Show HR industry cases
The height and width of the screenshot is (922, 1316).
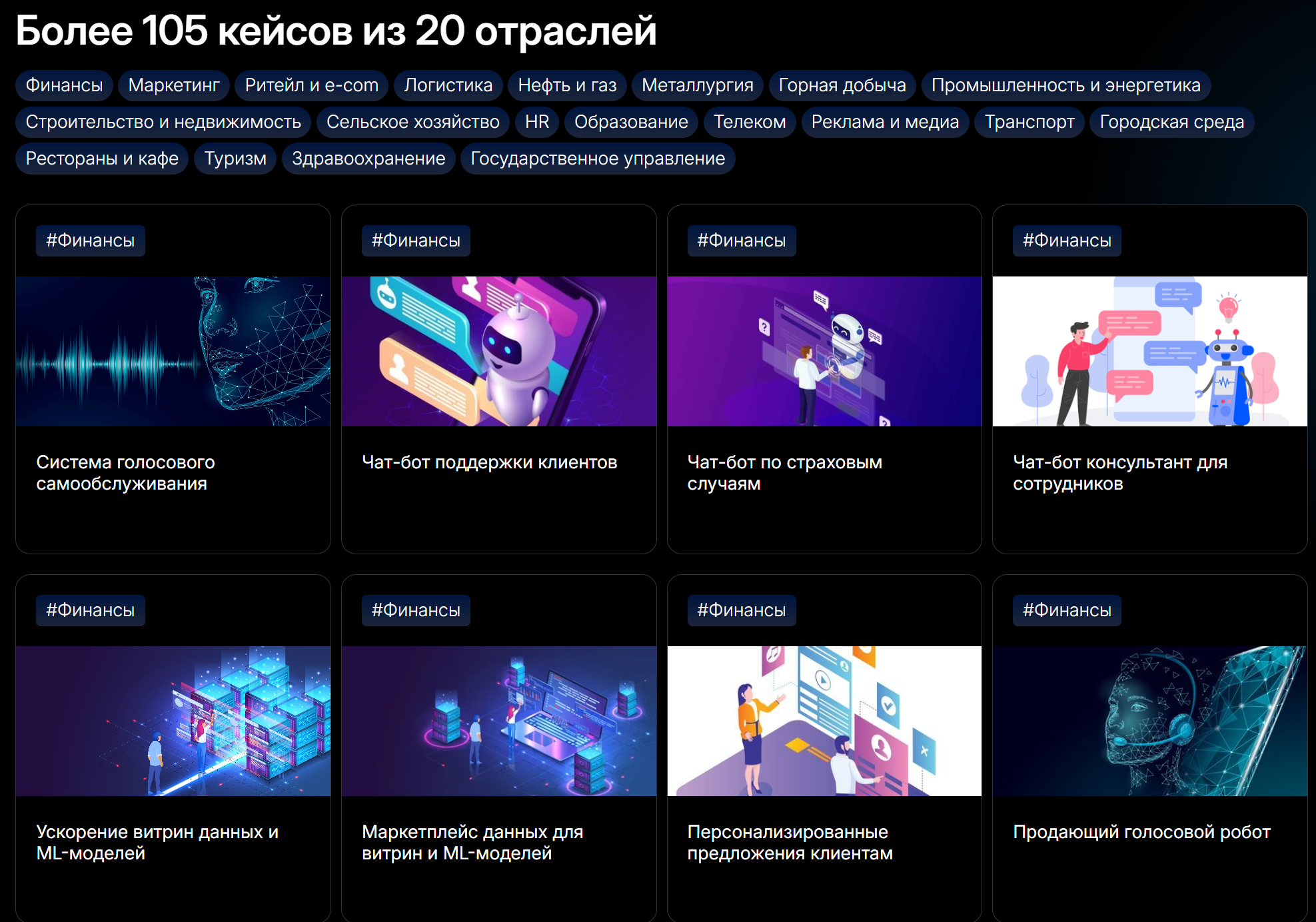pyautogui.click(x=537, y=122)
